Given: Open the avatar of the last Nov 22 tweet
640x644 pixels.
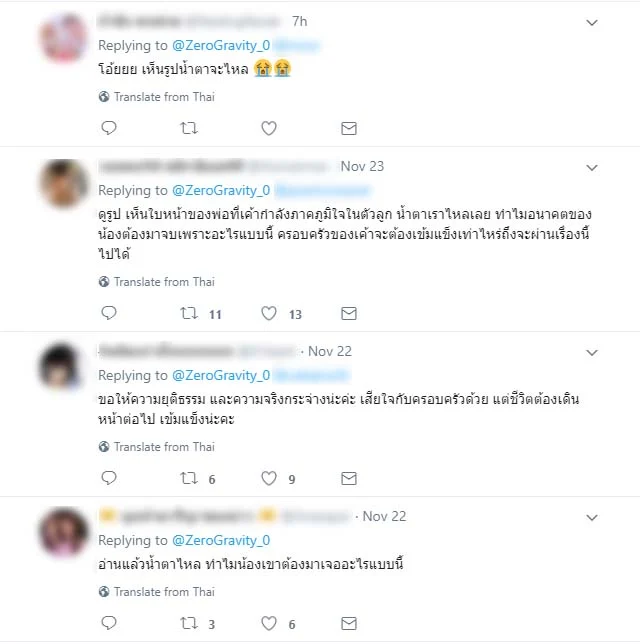Looking at the screenshot, I should tap(64, 532).
